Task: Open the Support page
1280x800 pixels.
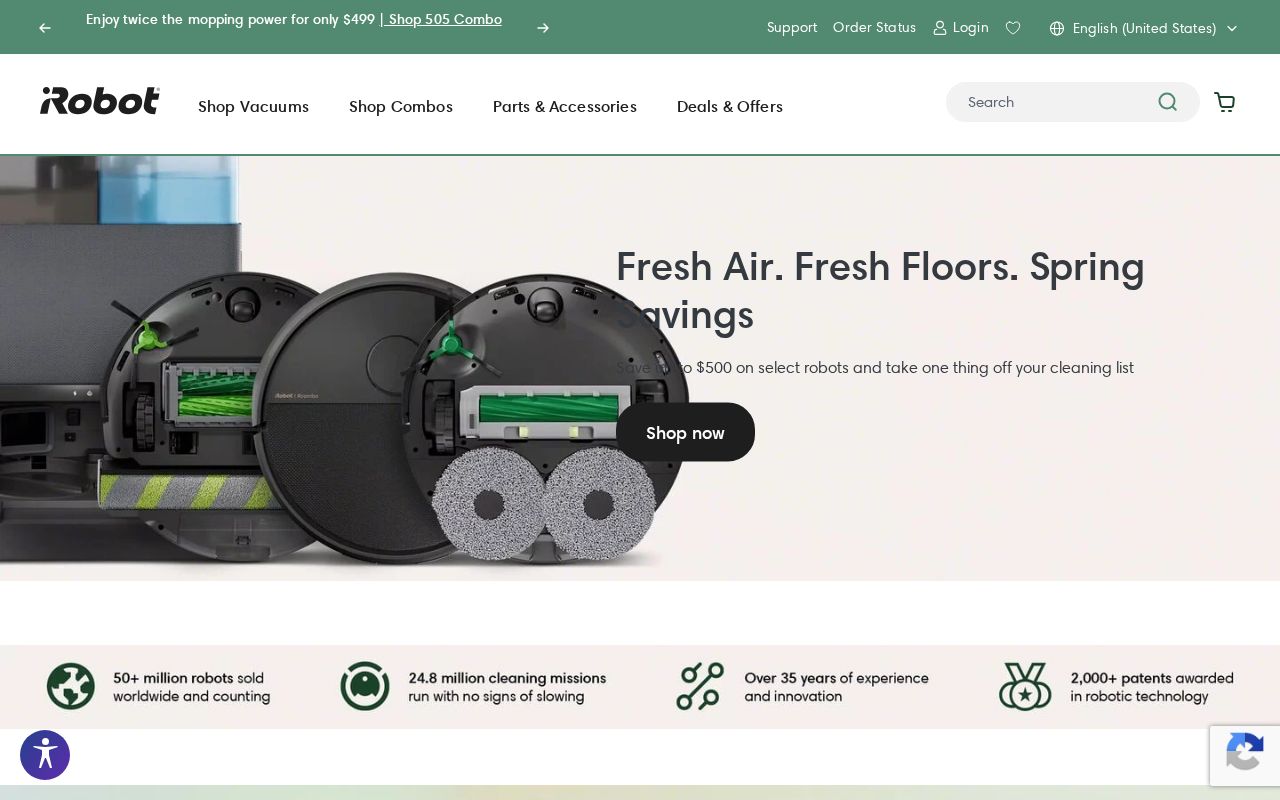Action: 792,27
